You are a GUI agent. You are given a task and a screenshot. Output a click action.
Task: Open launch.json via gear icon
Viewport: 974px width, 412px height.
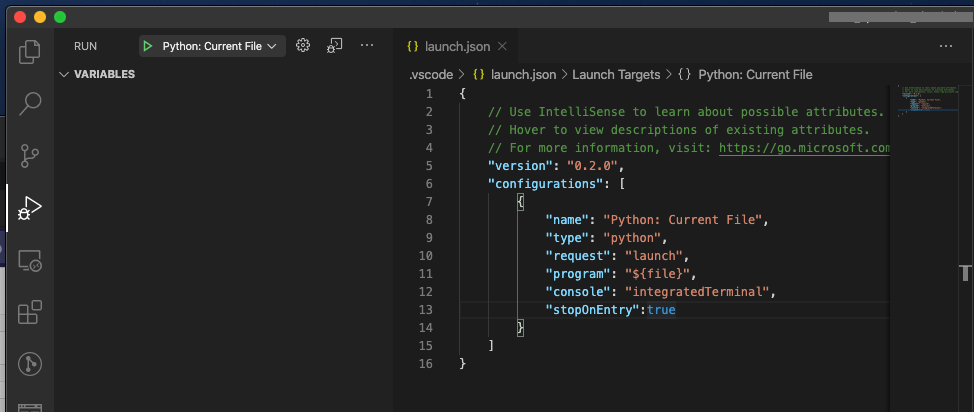tap(303, 45)
